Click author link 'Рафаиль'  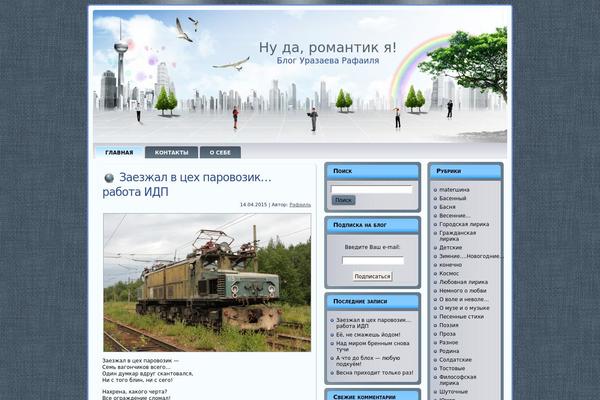point(300,205)
